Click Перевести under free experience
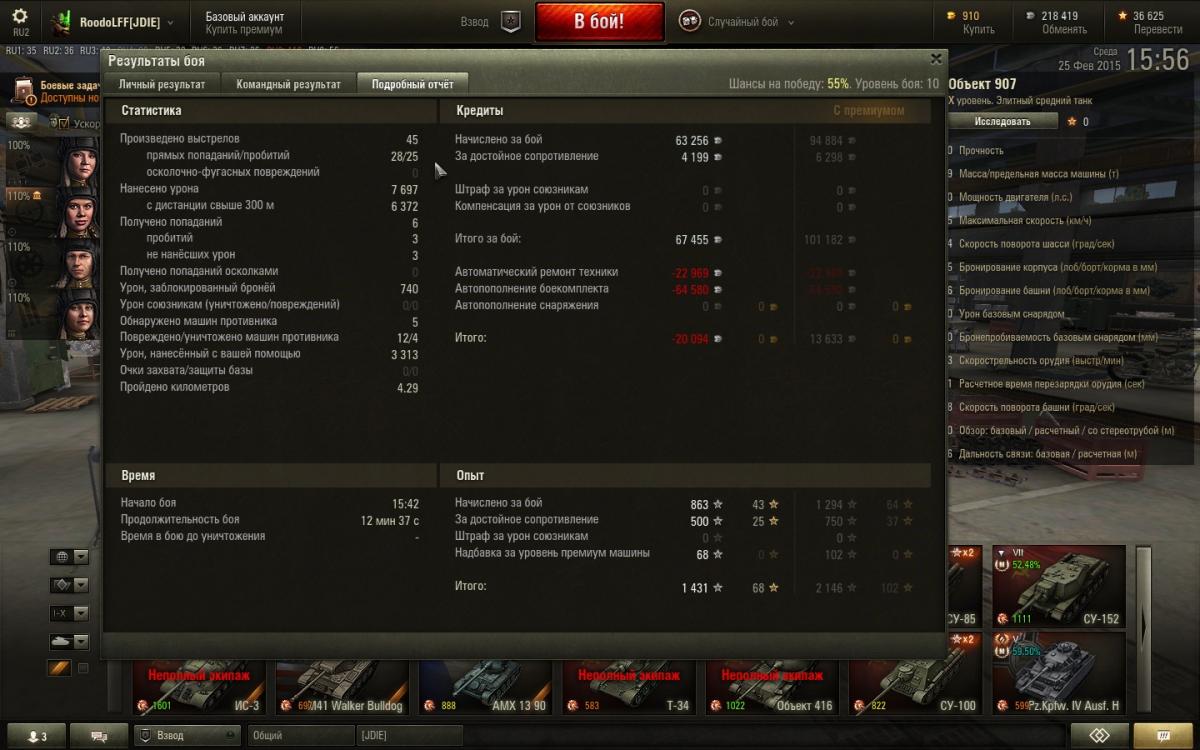This screenshot has width=1200, height=750. [x=1158, y=30]
